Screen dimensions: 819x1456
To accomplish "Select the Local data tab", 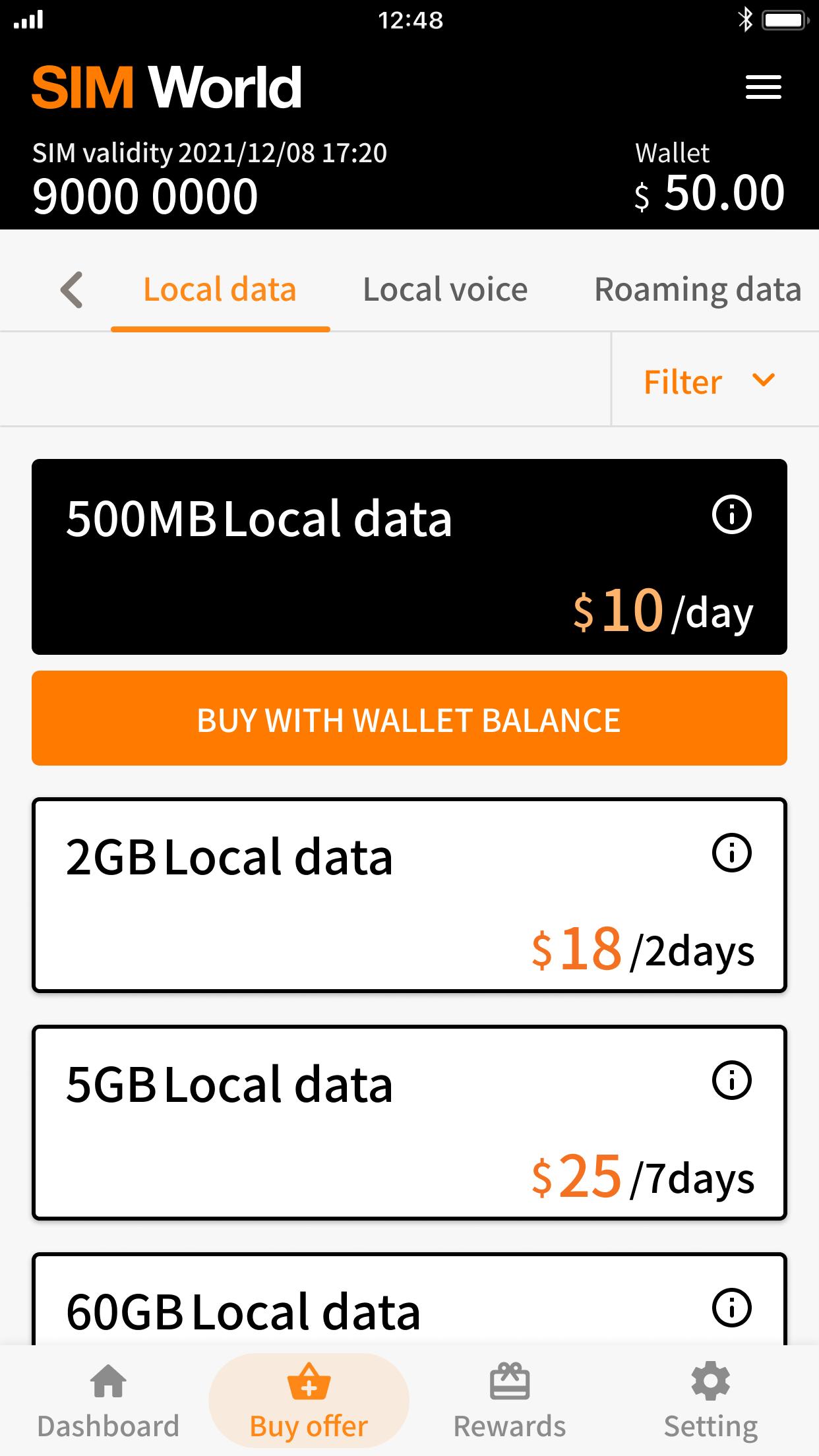I will pos(220,289).
